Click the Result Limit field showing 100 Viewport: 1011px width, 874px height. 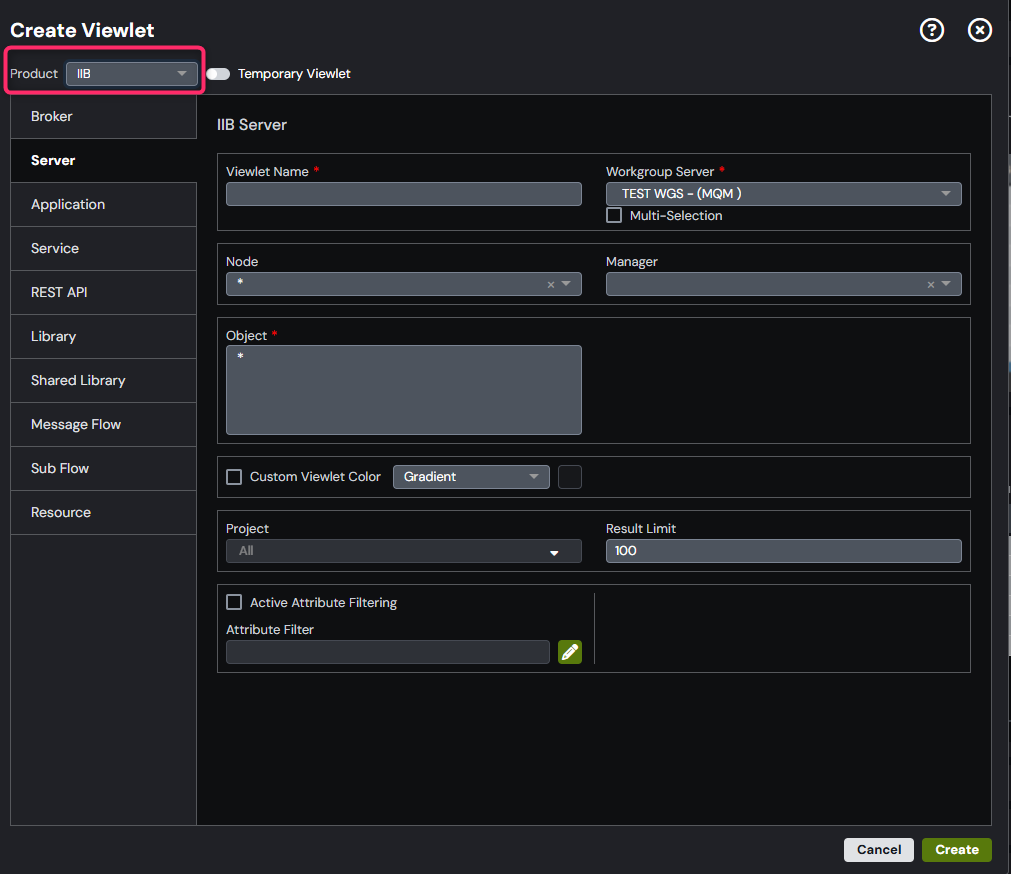(783, 551)
